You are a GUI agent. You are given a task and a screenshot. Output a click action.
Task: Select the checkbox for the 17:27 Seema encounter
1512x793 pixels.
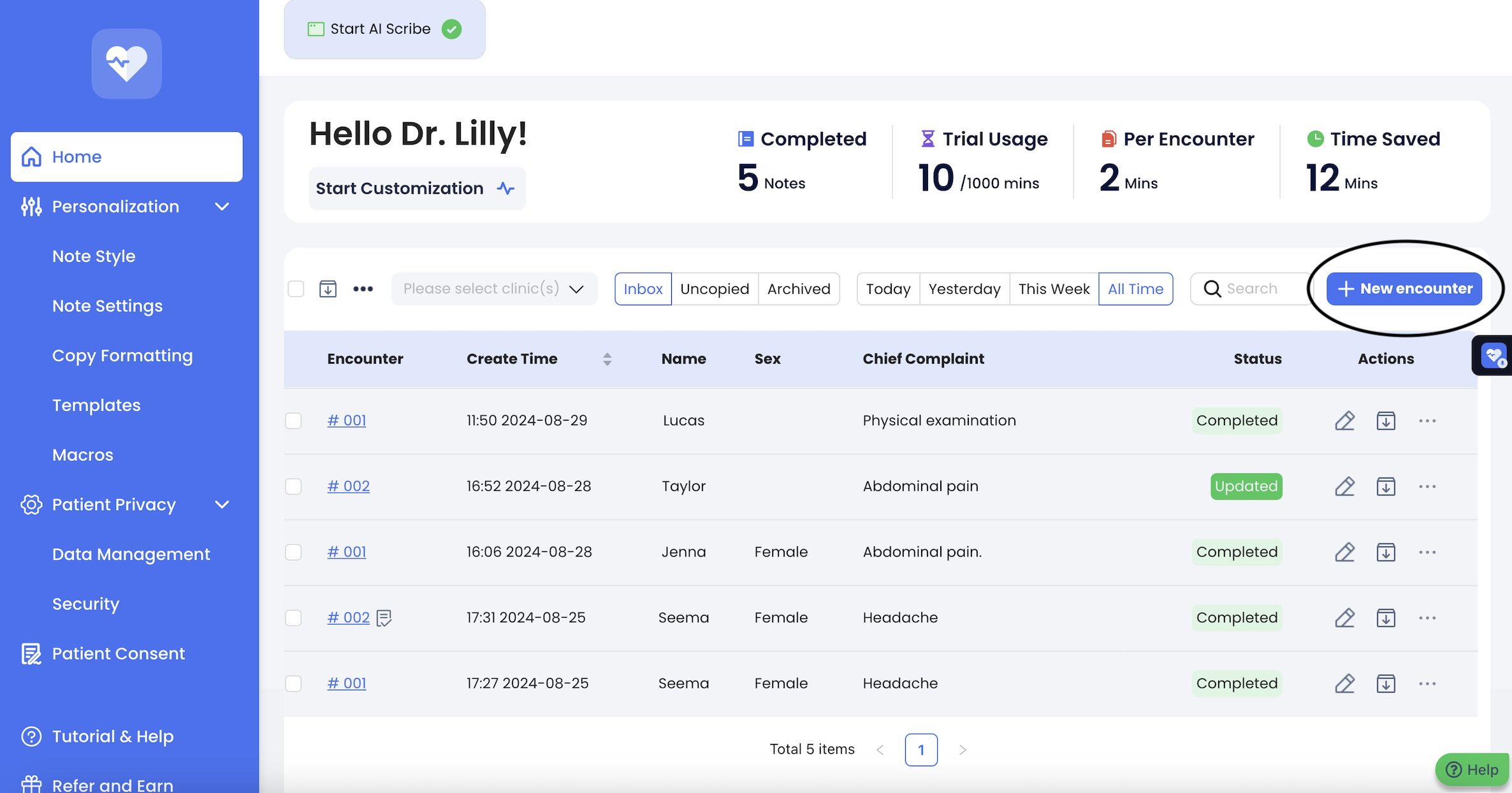[293, 683]
